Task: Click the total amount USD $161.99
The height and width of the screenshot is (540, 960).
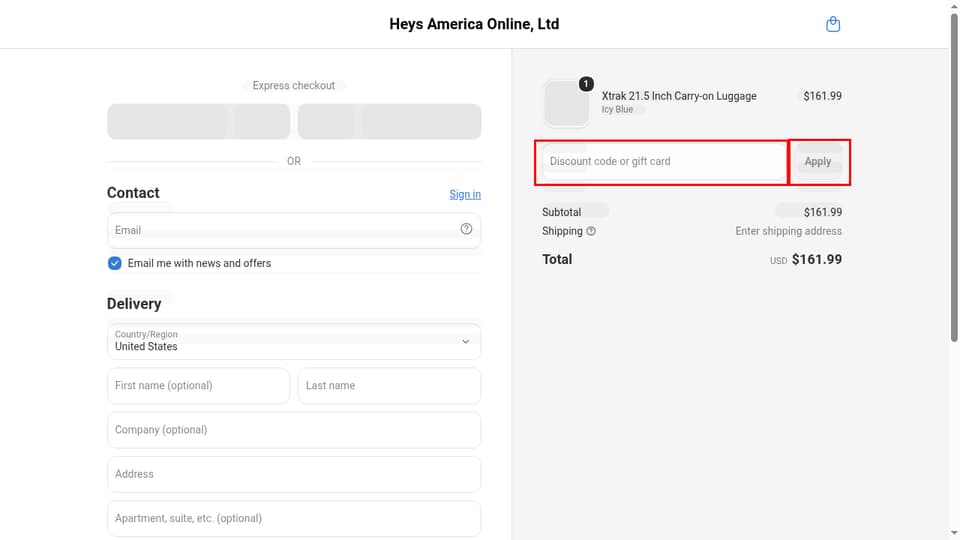Action: (x=806, y=260)
